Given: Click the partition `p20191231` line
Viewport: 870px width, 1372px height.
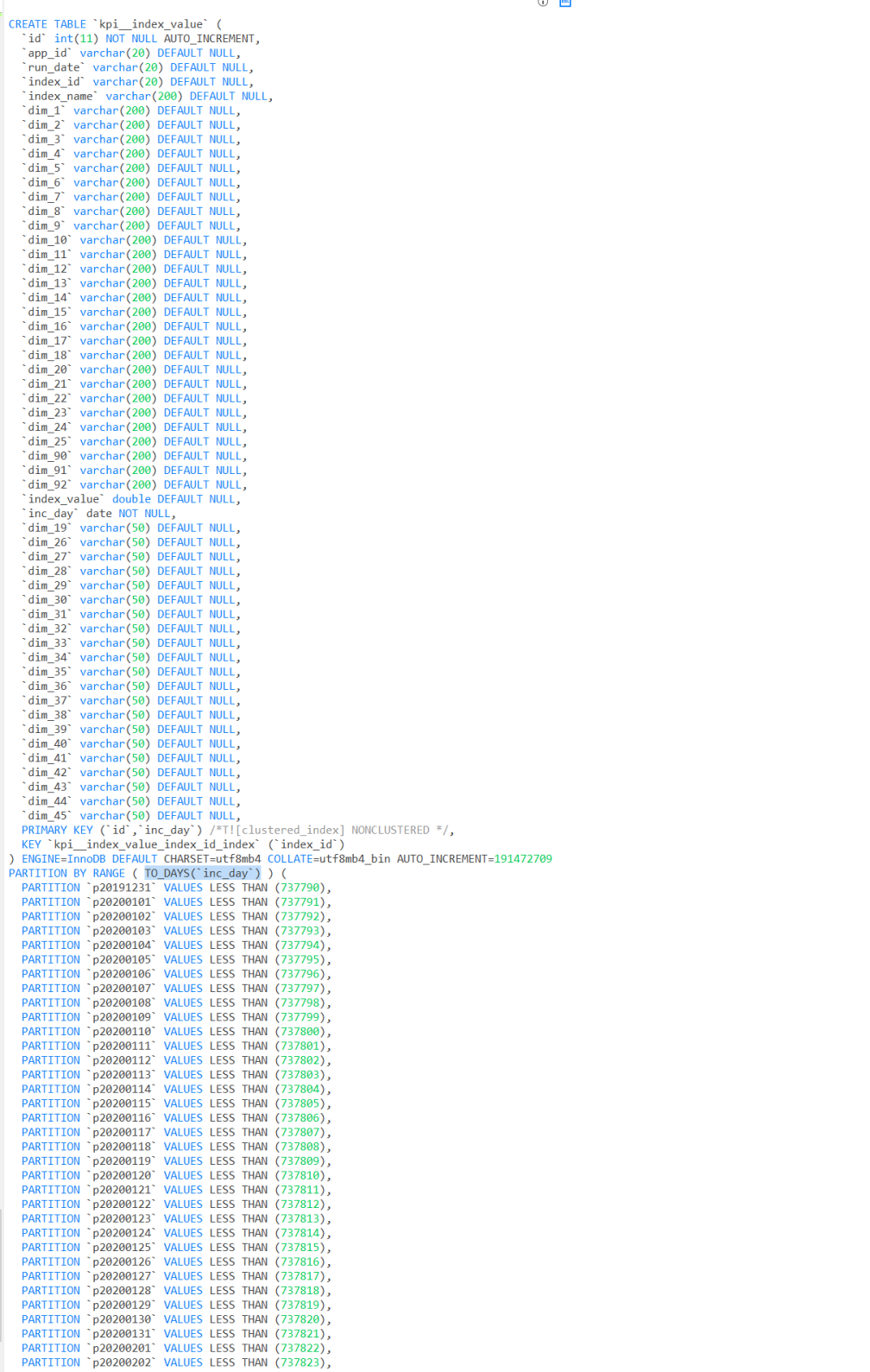Looking at the screenshot, I should [176, 888].
